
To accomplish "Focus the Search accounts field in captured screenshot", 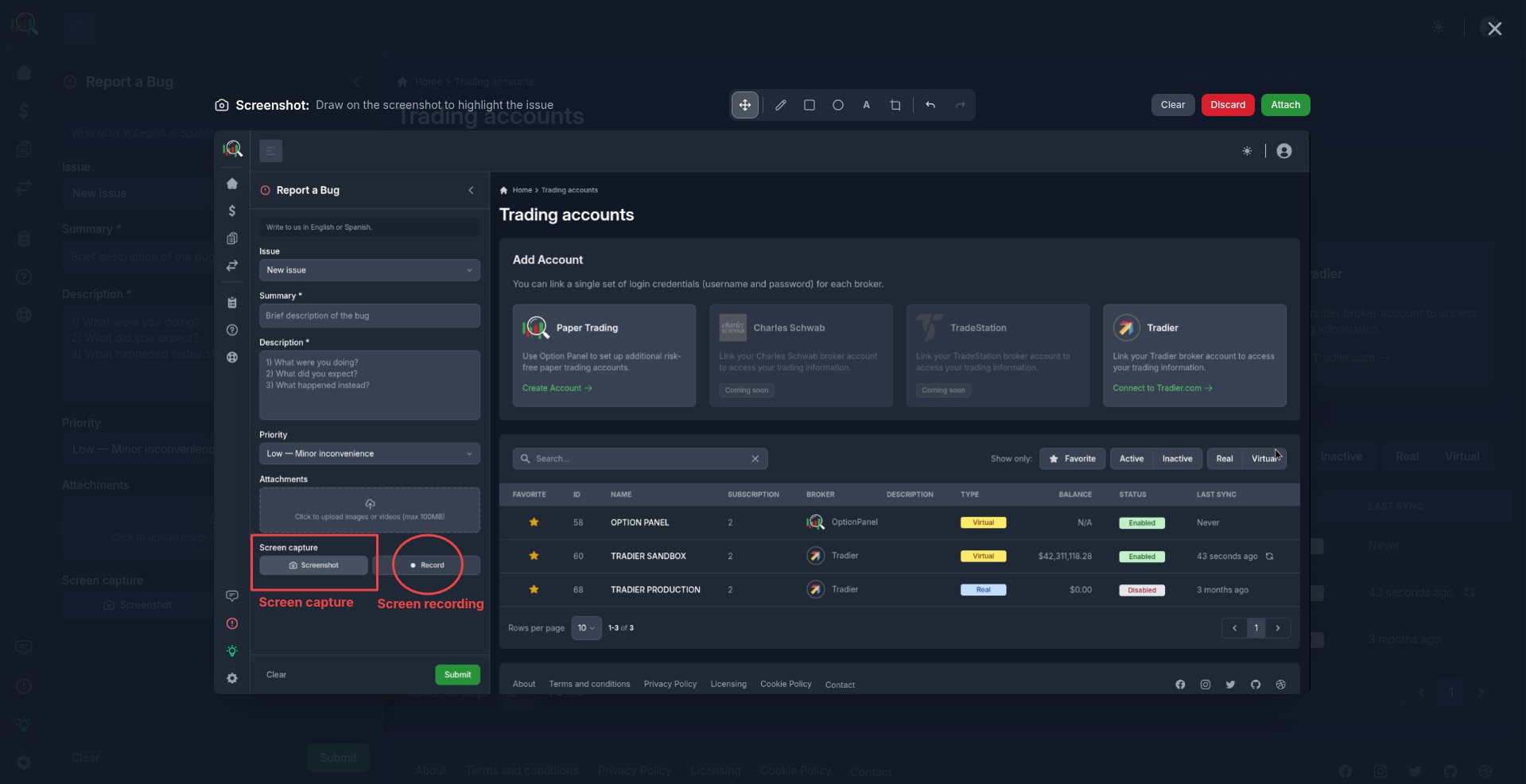I will (x=640, y=459).
